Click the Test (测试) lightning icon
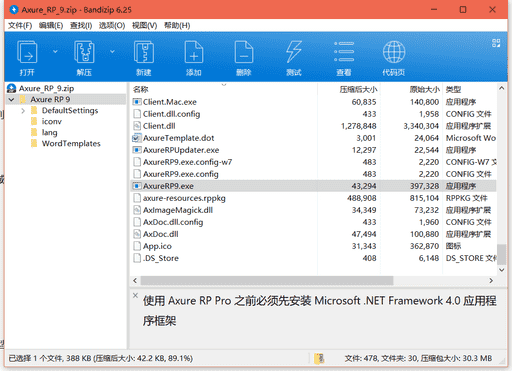The width and height of the screenshot is (512, 371). click(294, 52)
